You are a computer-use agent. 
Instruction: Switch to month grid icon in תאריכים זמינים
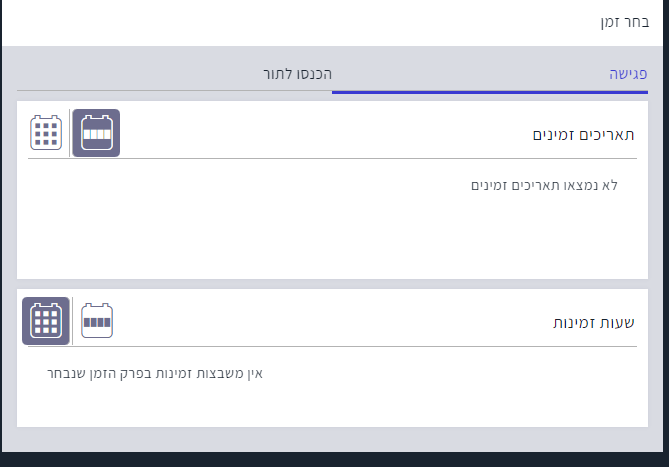(x=46, y=133)
